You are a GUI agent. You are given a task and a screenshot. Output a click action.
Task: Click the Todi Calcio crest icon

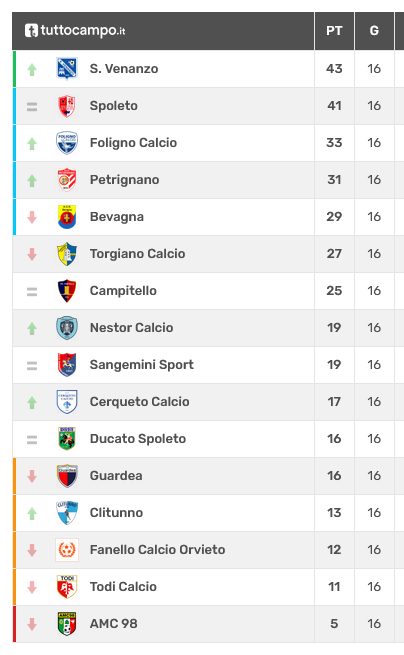click(67, 586)
